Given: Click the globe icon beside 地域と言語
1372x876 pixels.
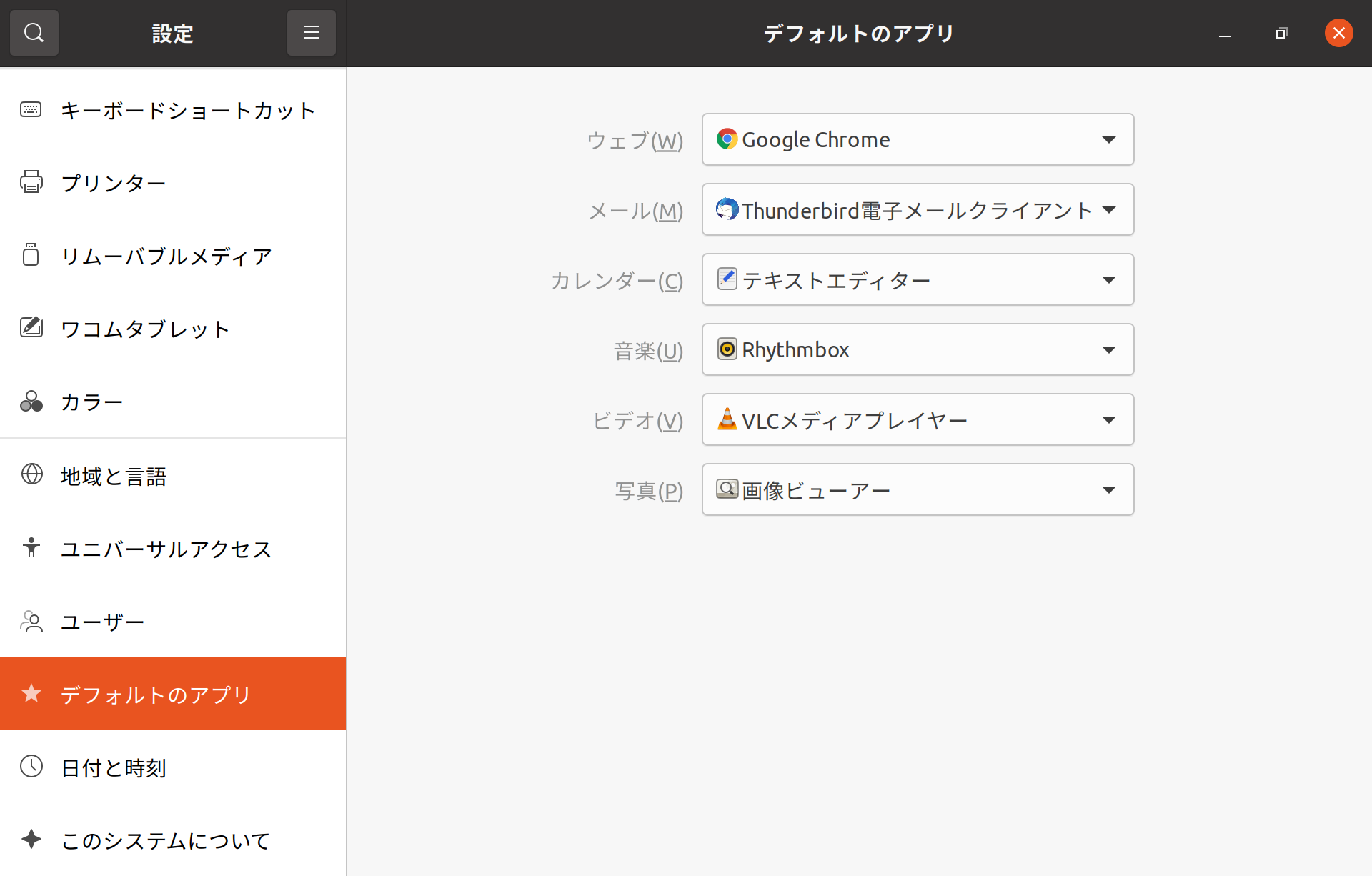Looking at the screenshot, I should tap(31, 474).
